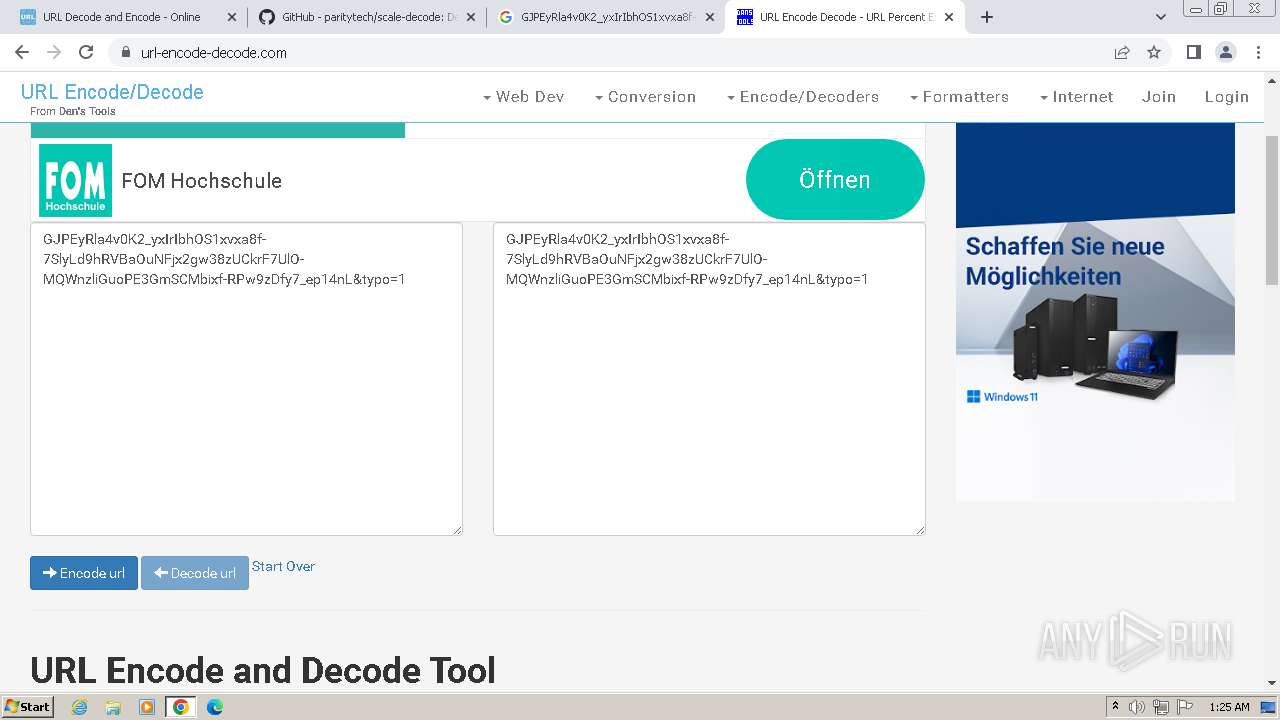
Task: Open the Login page link
Action: [x=1227, y=97]
